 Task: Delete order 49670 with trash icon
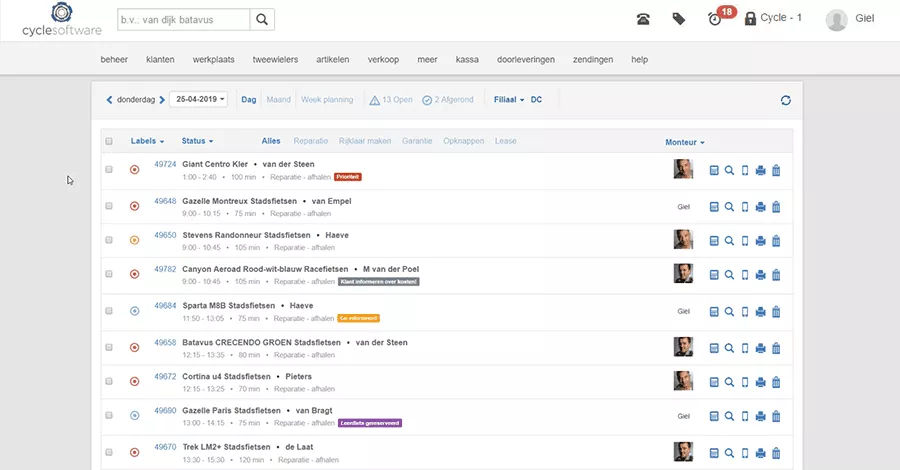click(x=776, y=453)
